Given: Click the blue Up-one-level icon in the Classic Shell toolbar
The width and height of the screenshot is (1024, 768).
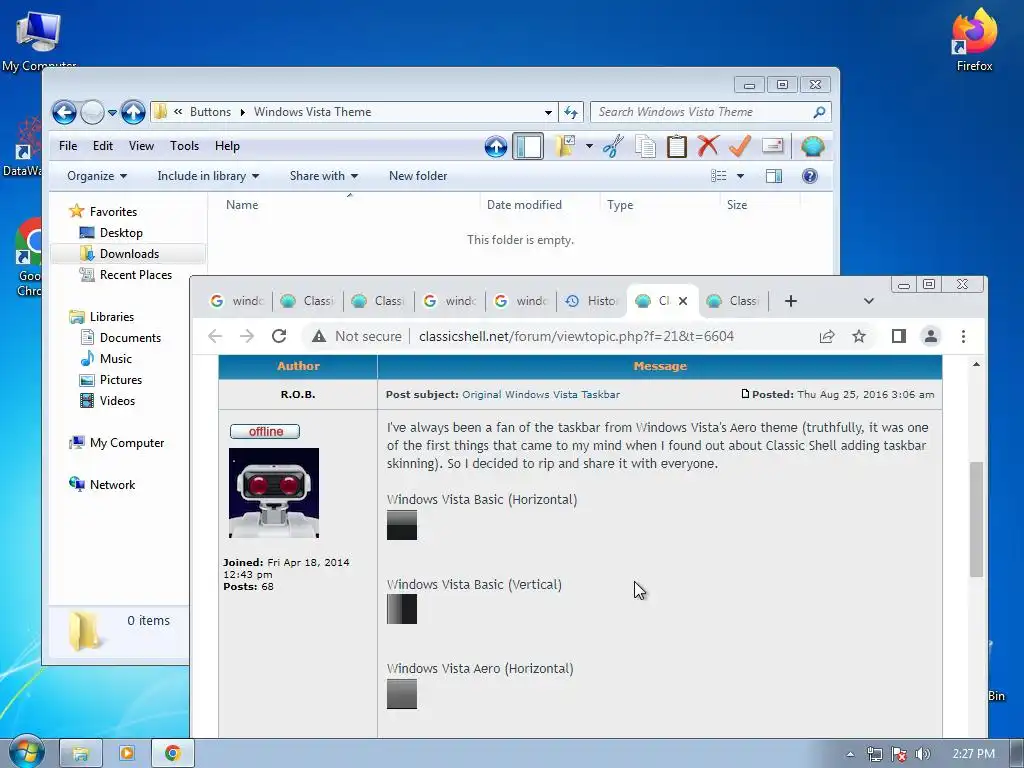Looking at the screenshot, I should [x=496, y=146].
